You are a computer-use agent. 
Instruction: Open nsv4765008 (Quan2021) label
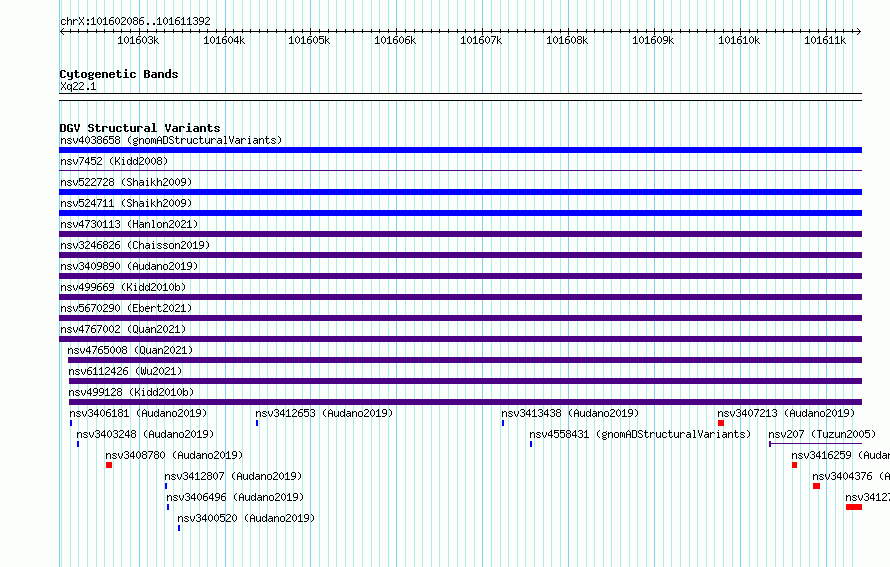click(x=130, y=350)
